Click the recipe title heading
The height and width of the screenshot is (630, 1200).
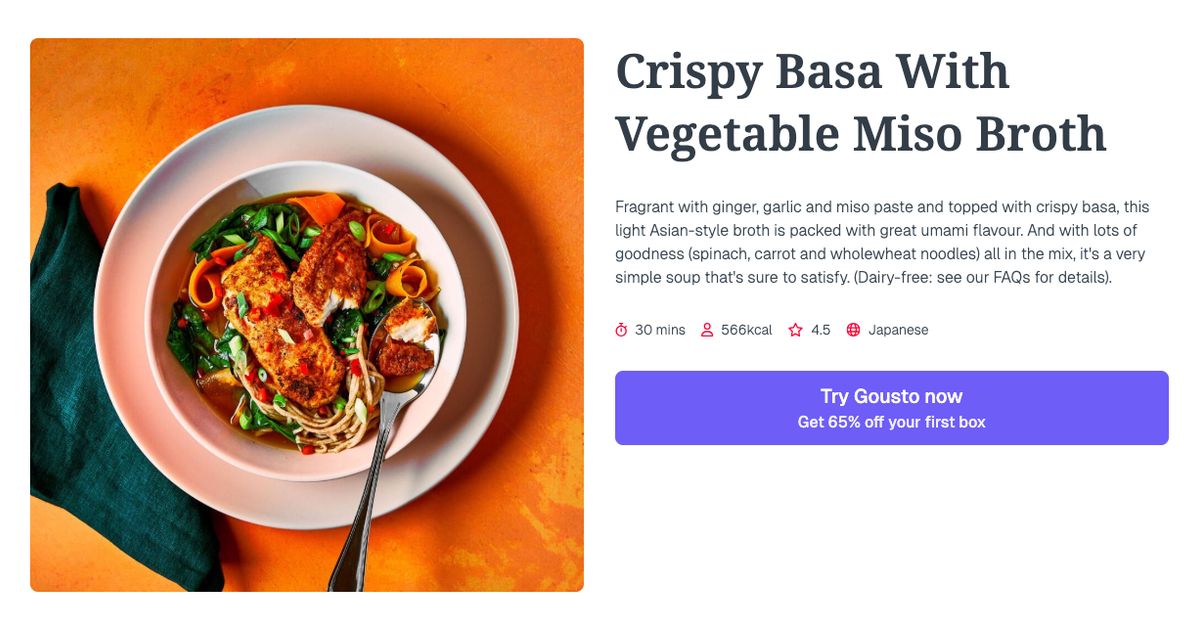860,102
